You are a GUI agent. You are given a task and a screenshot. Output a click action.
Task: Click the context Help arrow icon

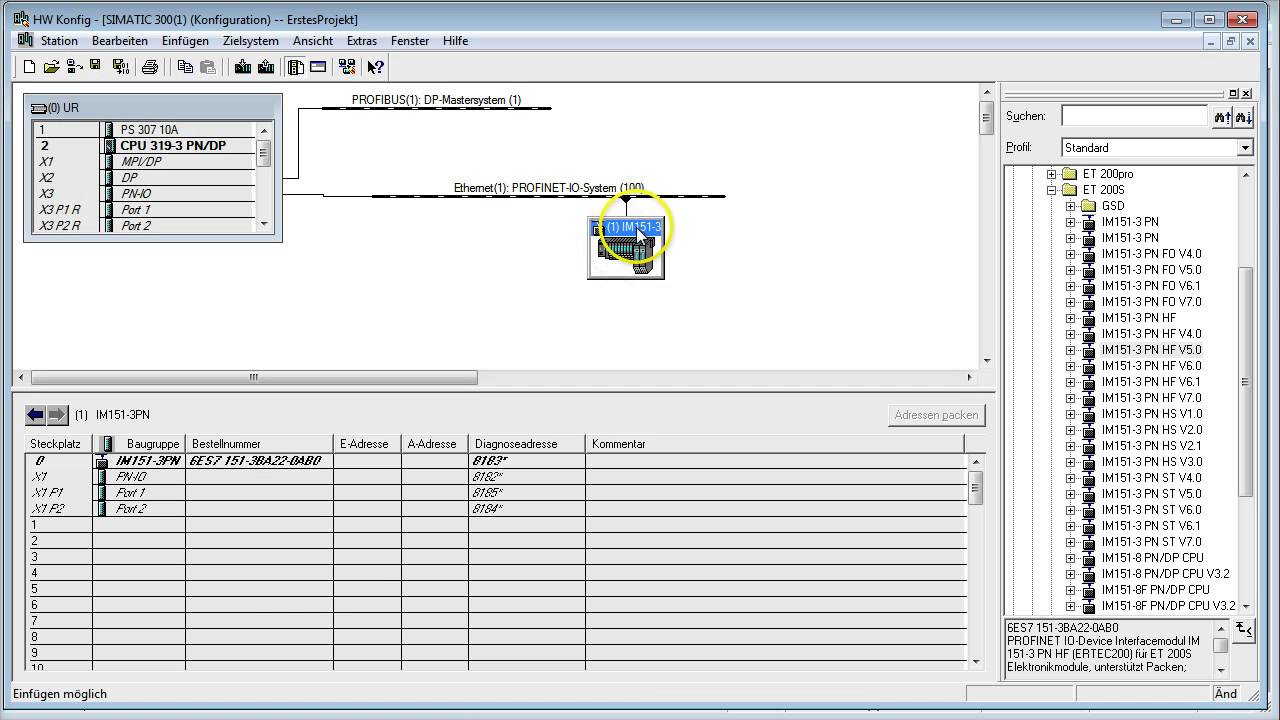375,67
